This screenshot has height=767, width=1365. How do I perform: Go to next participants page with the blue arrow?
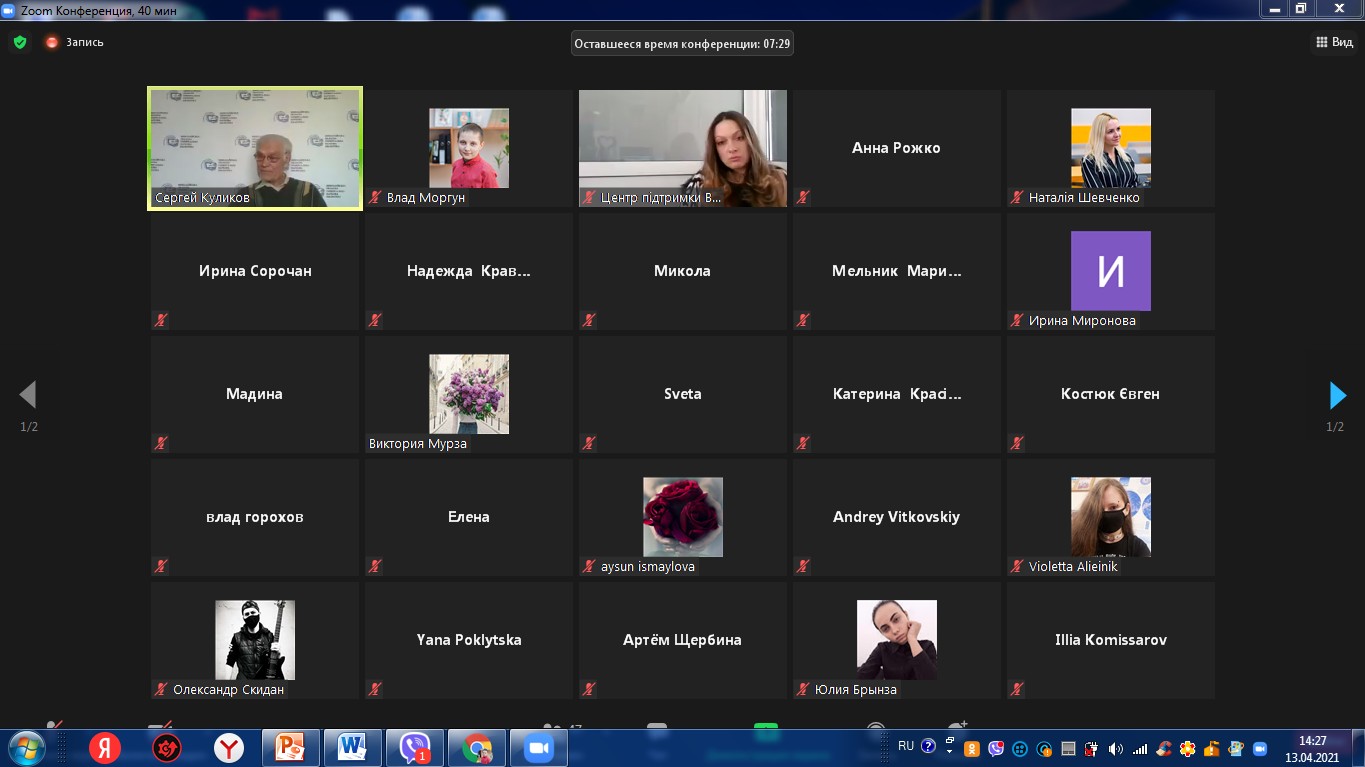coord(1337,396)
